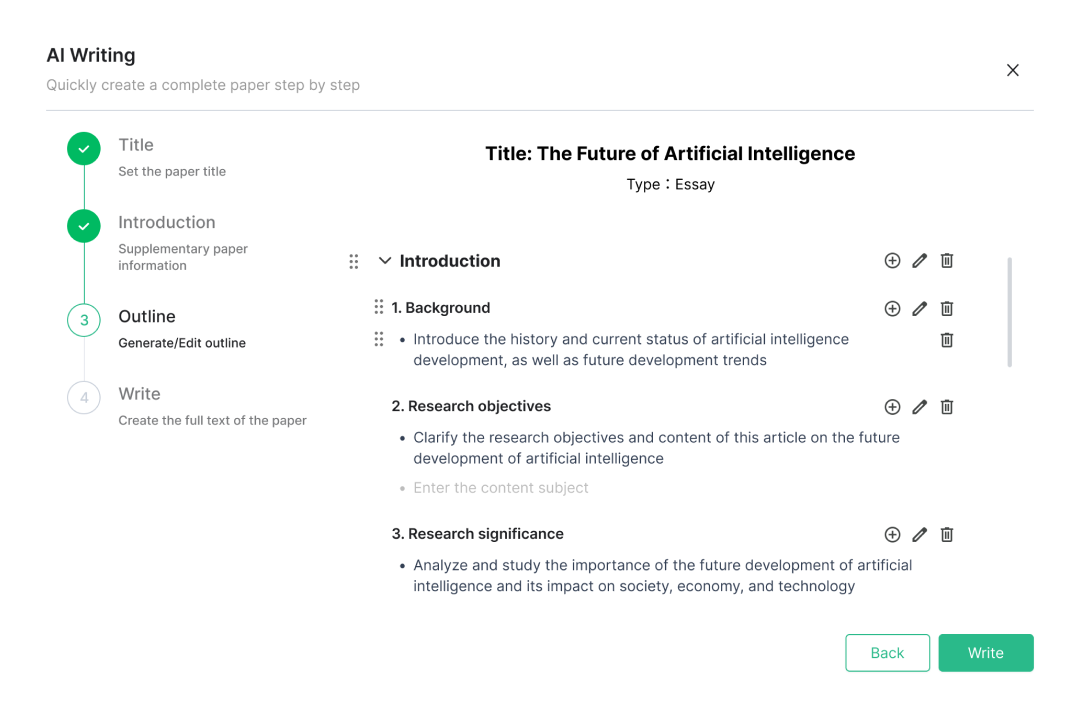This screenshot has height=724, width=1080.
Task: Edit the Research objectives heading
Action: point(919,406)
